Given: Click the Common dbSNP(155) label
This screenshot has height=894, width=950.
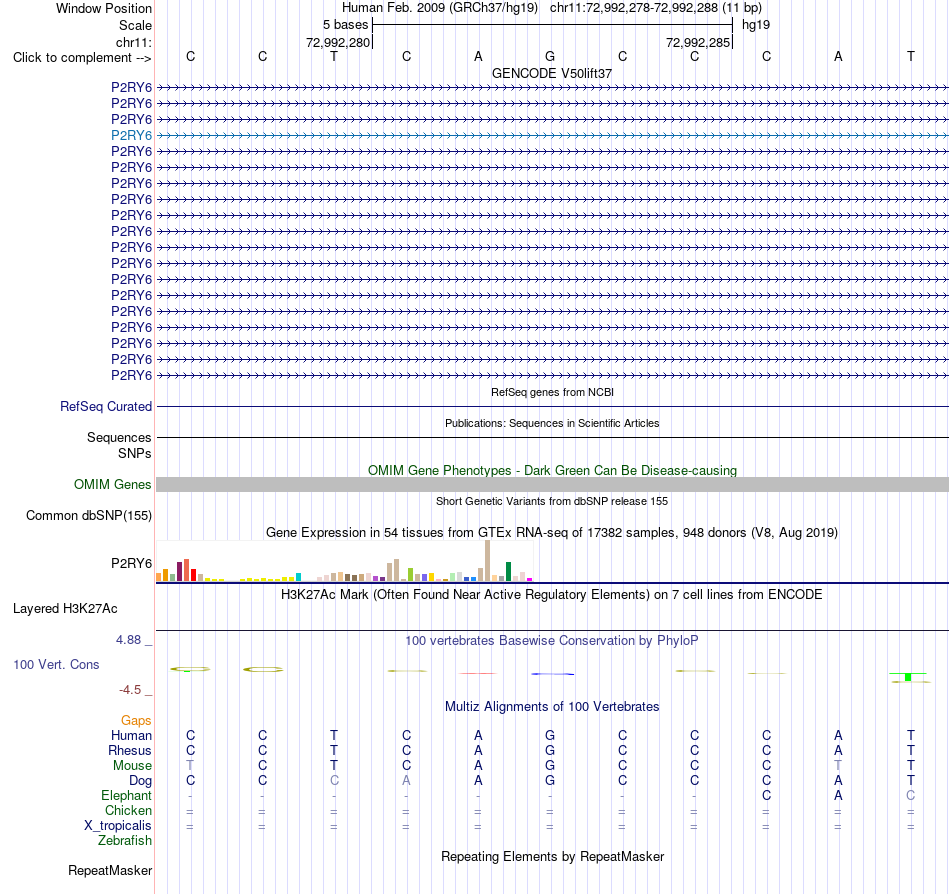Looking at the screenshot, I should pyautogui.click(x=89, y=515).
